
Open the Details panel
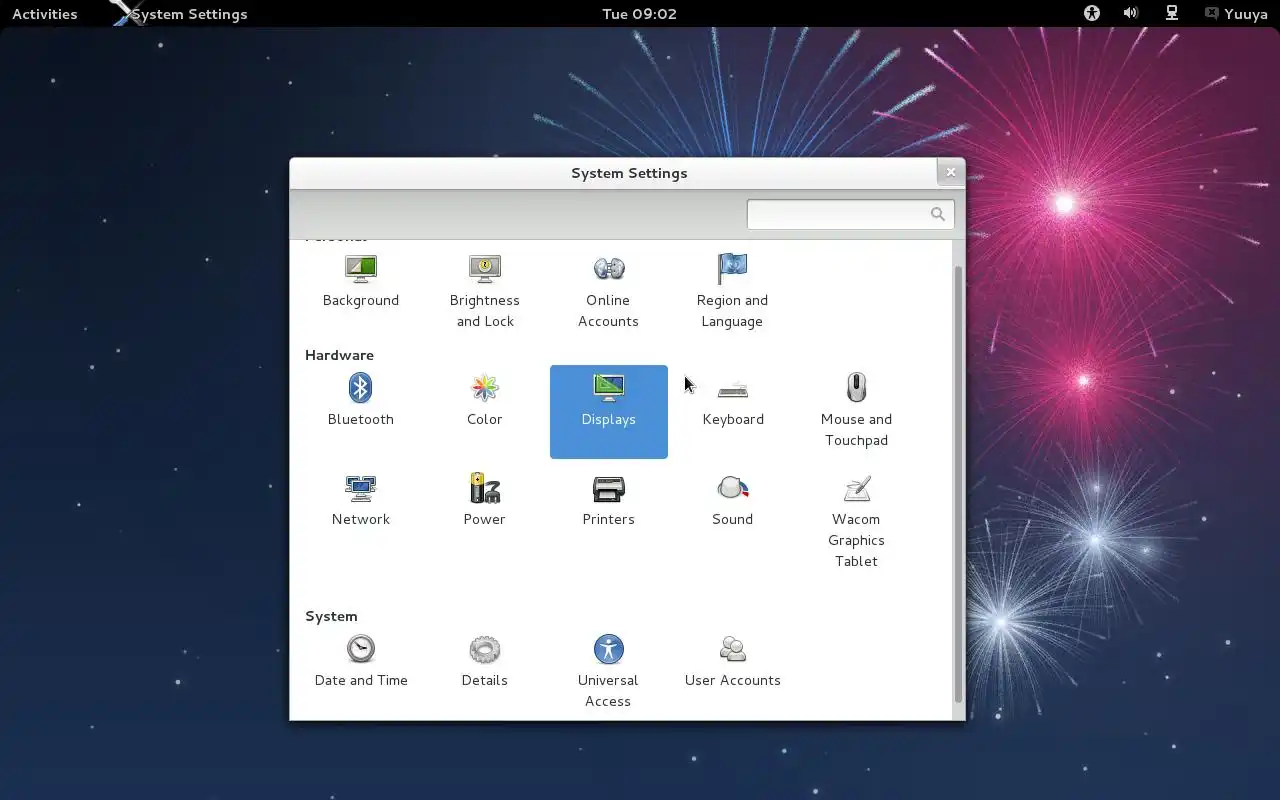485,661
